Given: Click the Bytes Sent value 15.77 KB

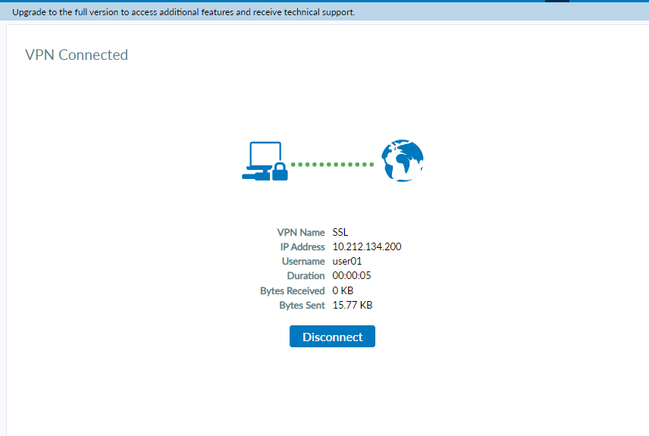Looking at the screenshot, I should (x=352, y=305).
